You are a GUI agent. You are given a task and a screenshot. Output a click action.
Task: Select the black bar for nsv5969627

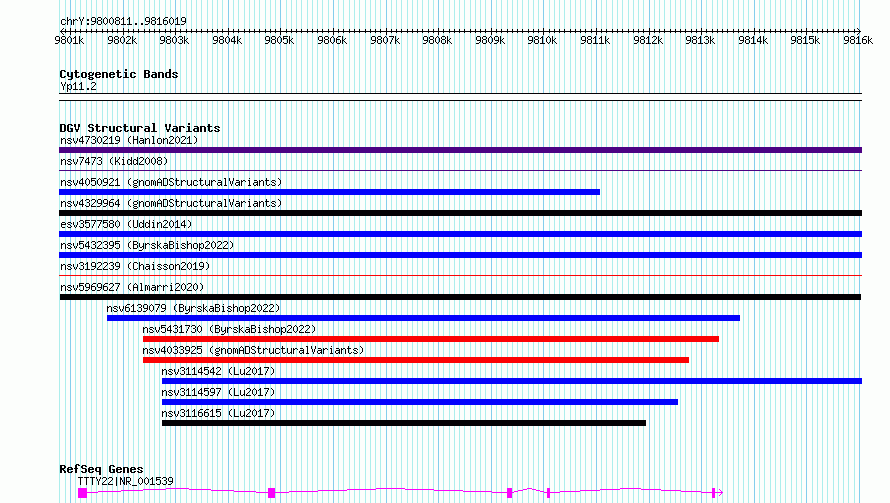click(x=460, y=297)
